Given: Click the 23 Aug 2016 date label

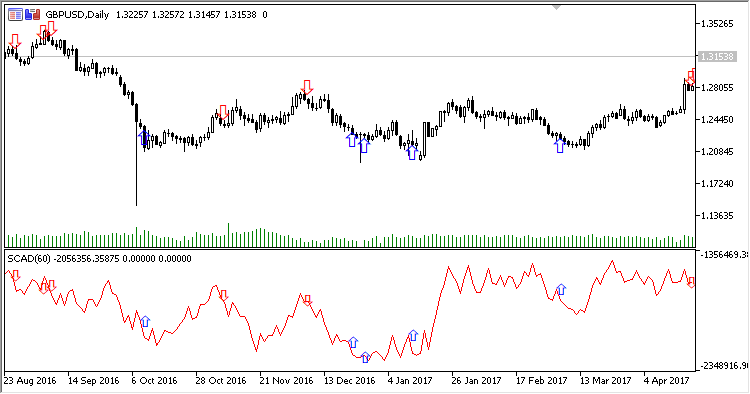Looking at the screenshot, I should pos(30,381).
